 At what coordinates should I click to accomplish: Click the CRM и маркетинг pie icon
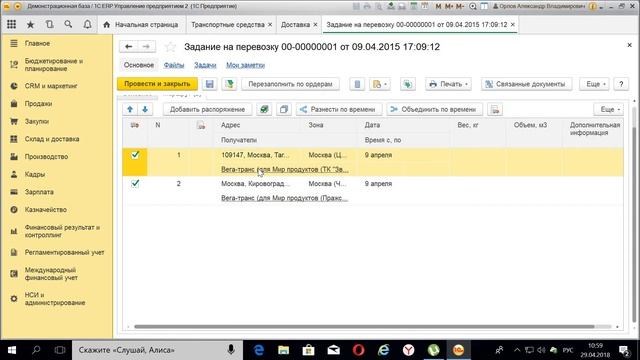point(14,86)
